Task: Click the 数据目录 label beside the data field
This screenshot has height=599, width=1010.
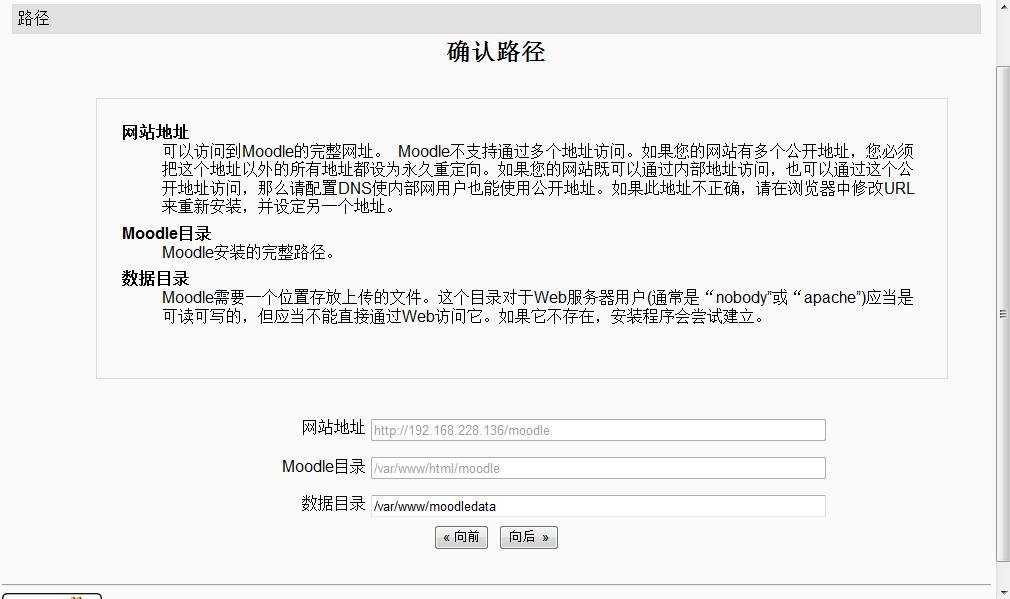Action: pos(333,504)
